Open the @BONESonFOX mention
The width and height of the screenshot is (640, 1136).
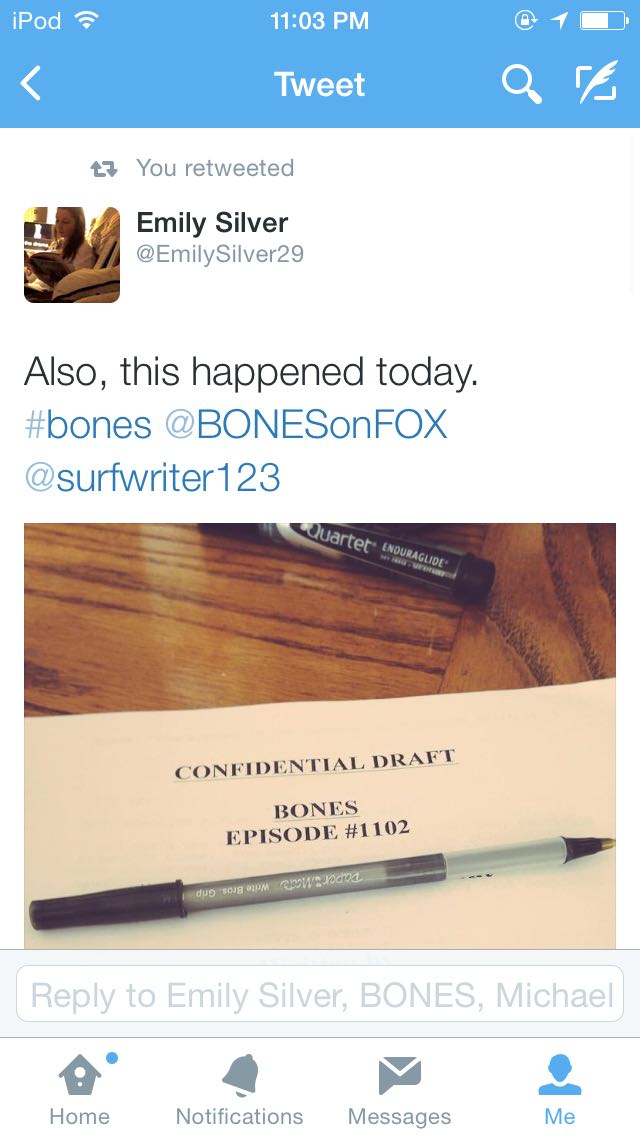coord(306,425)
